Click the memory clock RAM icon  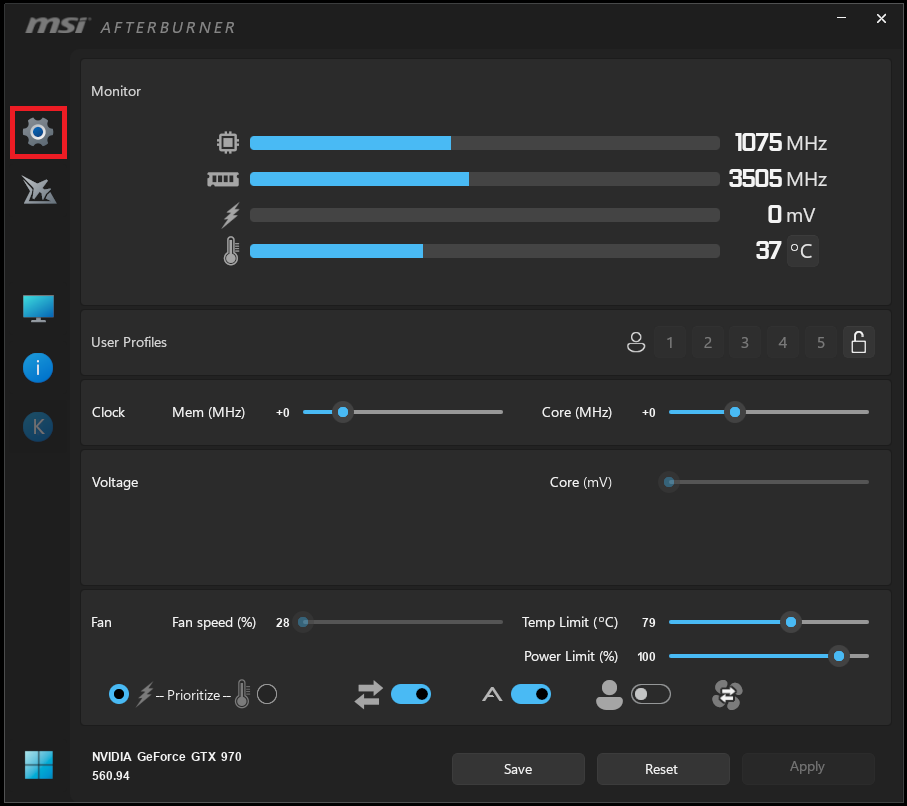click(x=223, y=179)
